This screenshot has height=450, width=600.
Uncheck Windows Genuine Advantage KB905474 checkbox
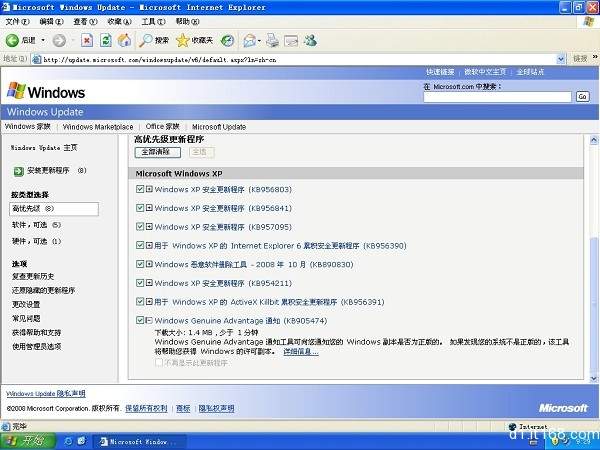point(140,320)
